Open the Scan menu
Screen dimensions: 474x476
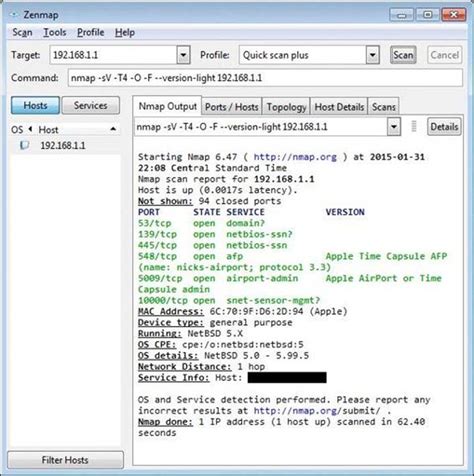pyautogui.click(x=22, y=32)
